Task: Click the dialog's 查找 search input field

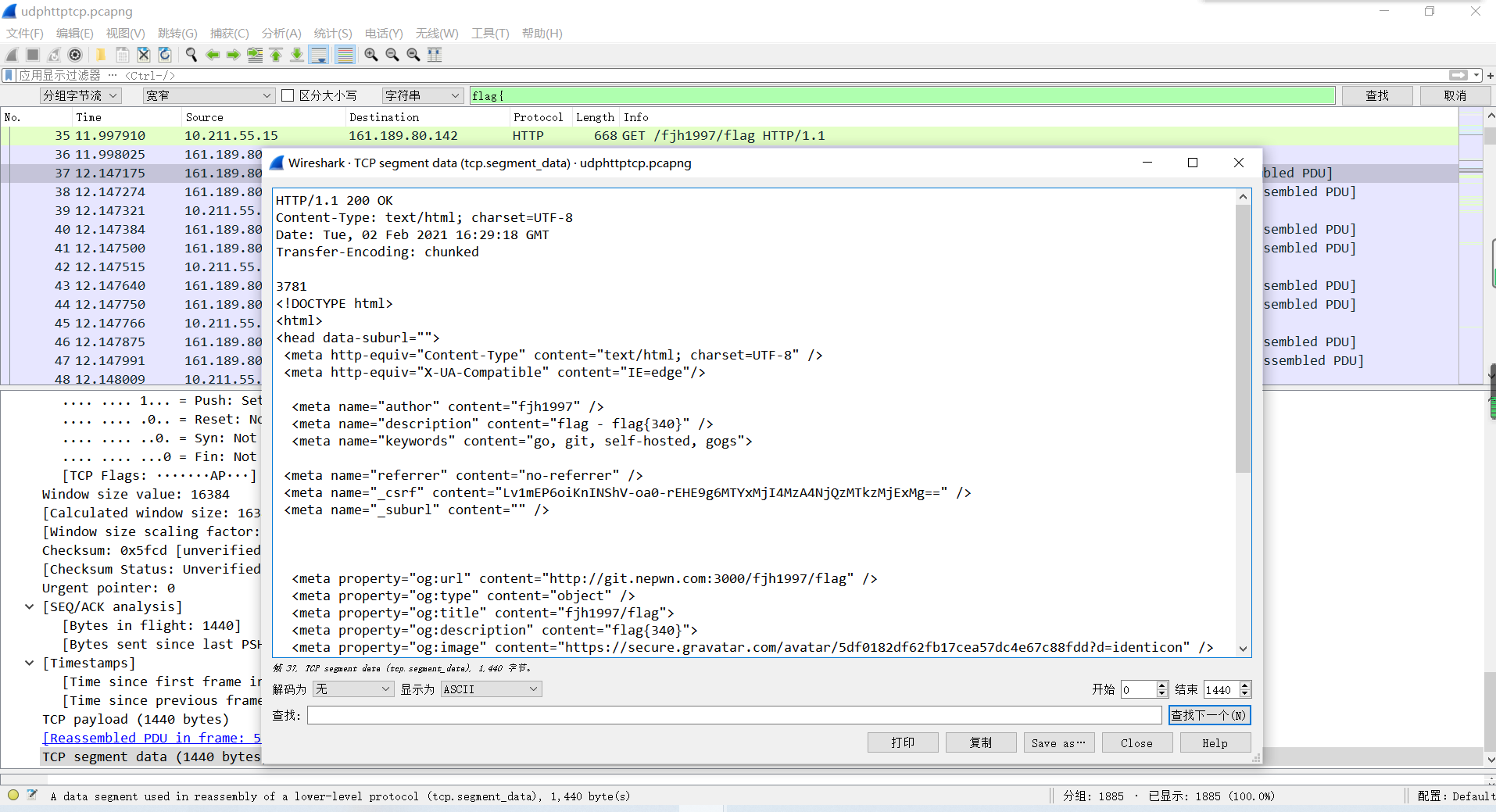Action: tap(734, 715)
